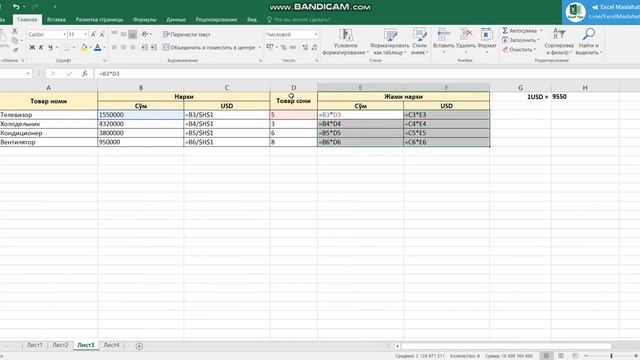Align text to bottom of cell

click(x=132, y=34)
